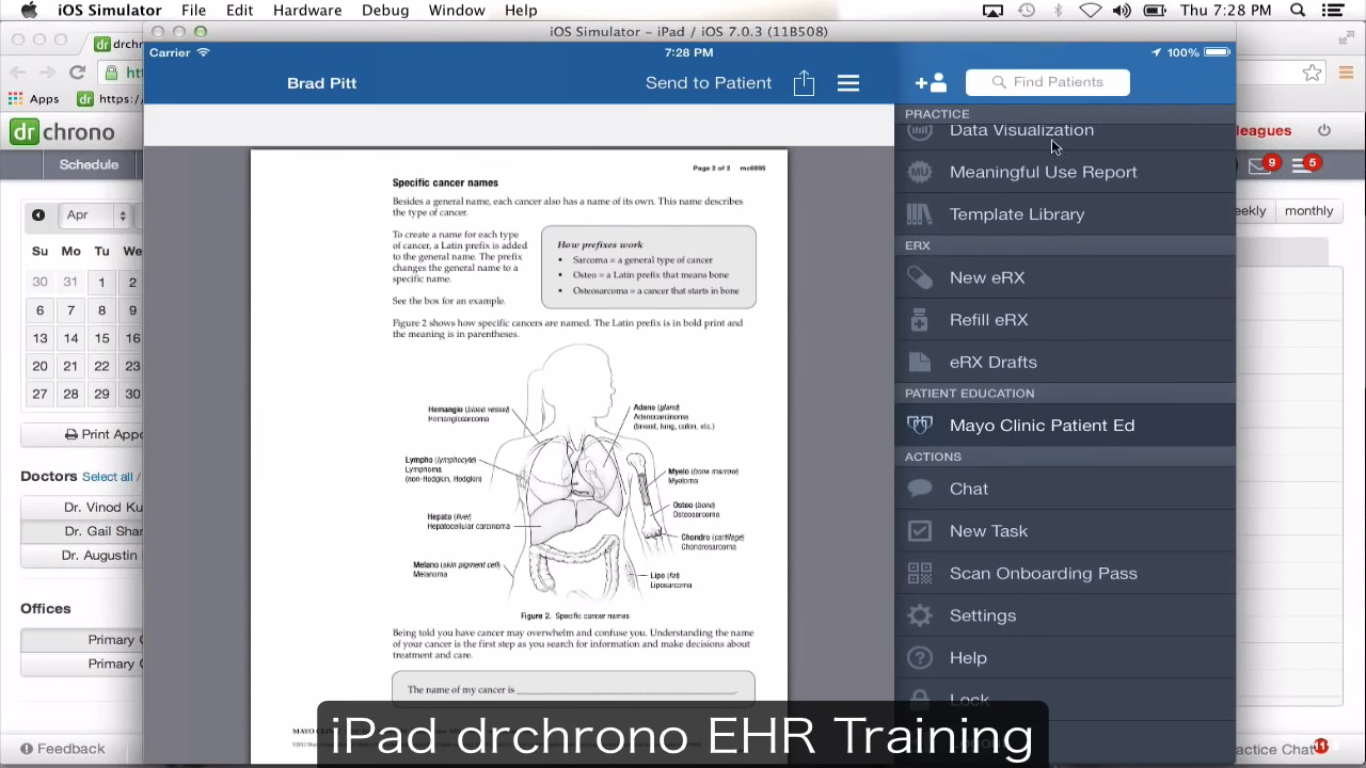Click the Refill eRX bottle icon
Image resolution: width=1366 pixels, height=768 pixels.
click(x=919, y=320)
